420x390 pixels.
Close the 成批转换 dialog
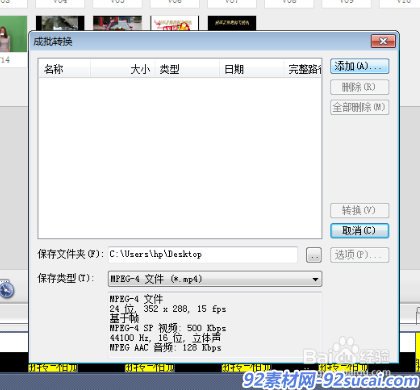(383, 41)
